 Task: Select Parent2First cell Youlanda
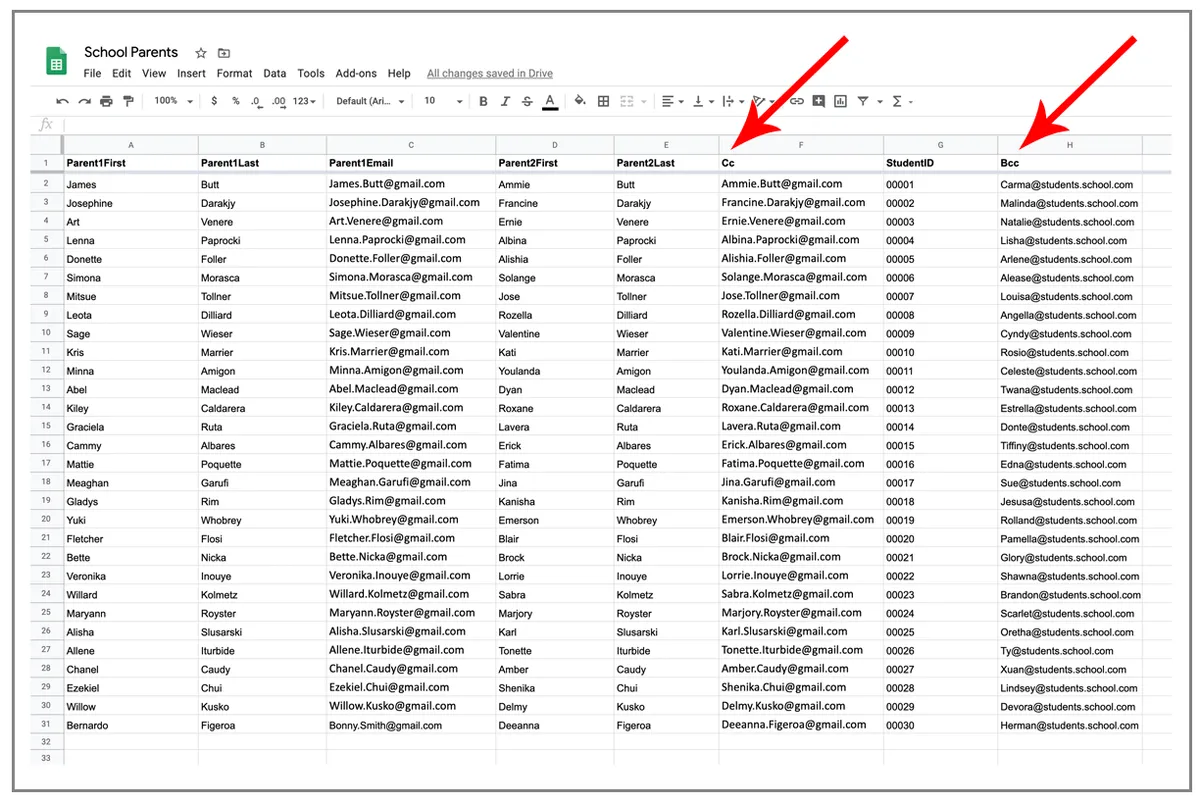[x=555, y=371]
